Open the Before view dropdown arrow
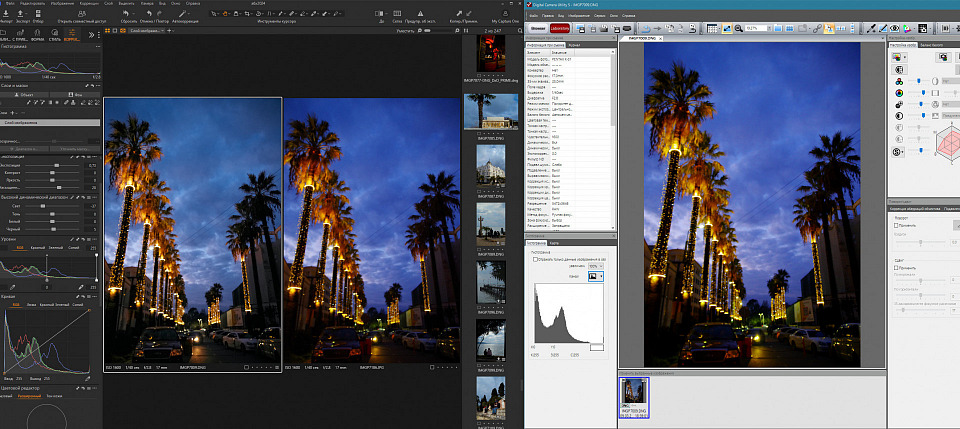Viewport: 960px width, 429px height. coord(388,13)
